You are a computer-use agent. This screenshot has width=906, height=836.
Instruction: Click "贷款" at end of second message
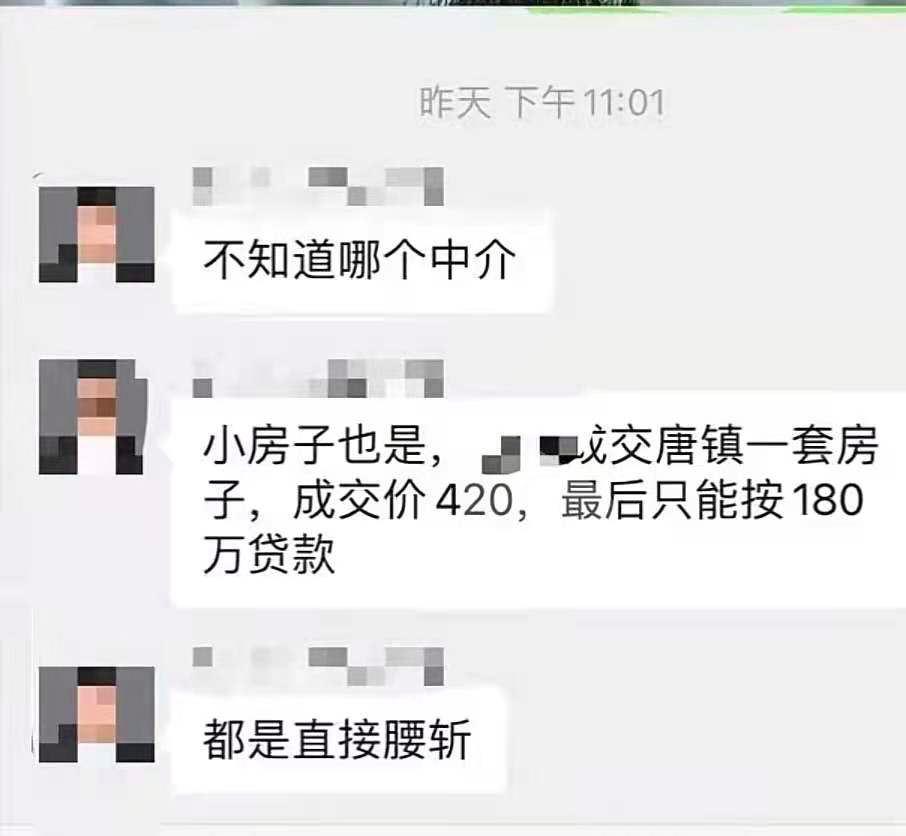[292, 555]
